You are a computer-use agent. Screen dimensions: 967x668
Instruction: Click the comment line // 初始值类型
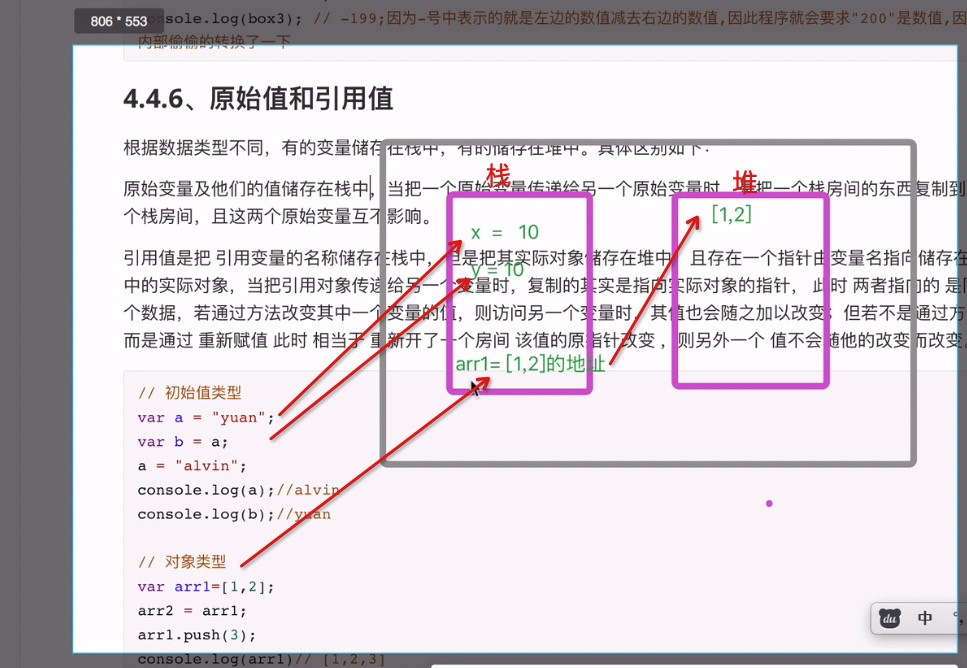[190, 393]
